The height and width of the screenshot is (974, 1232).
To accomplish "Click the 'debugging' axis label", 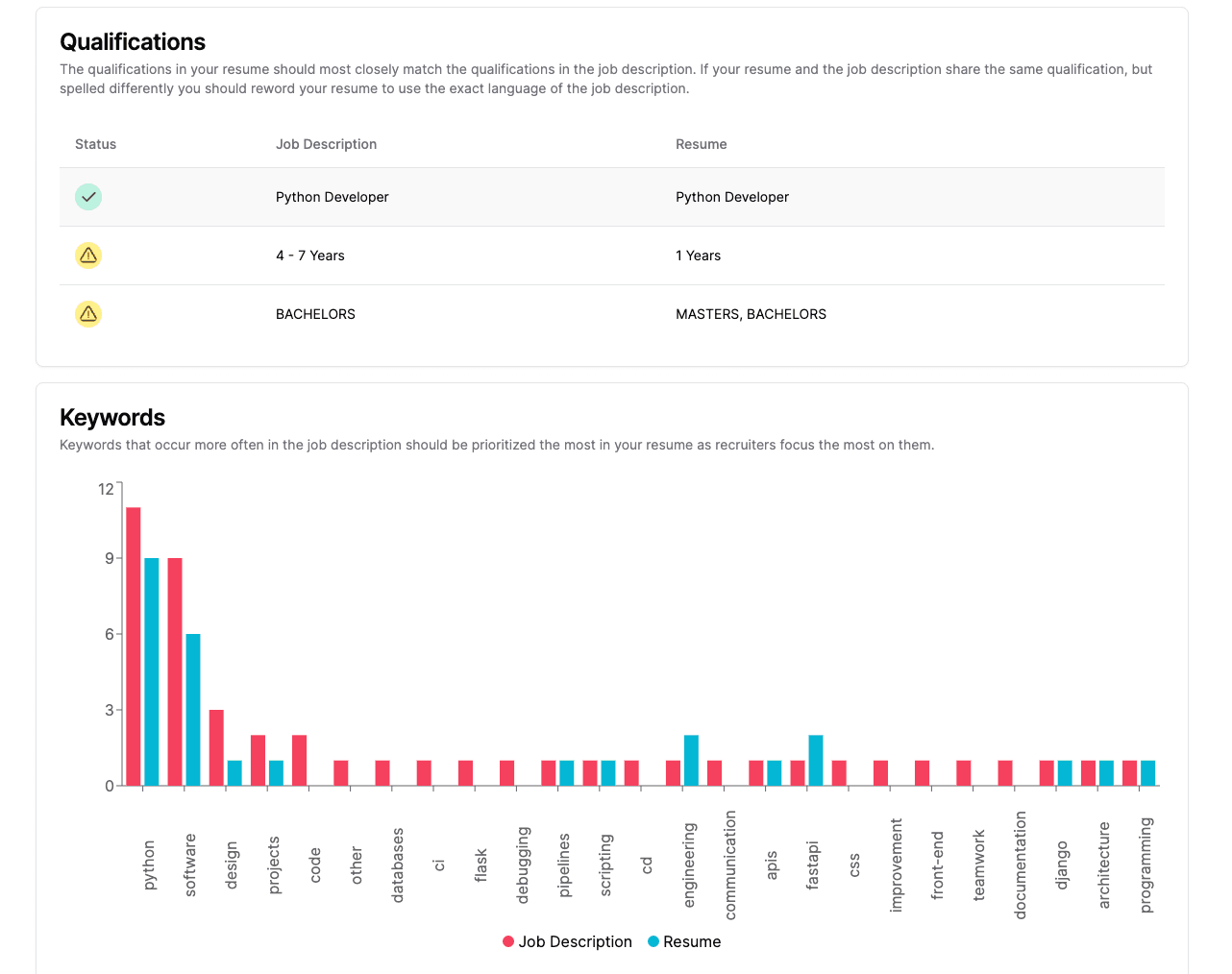I will point(523,865).
